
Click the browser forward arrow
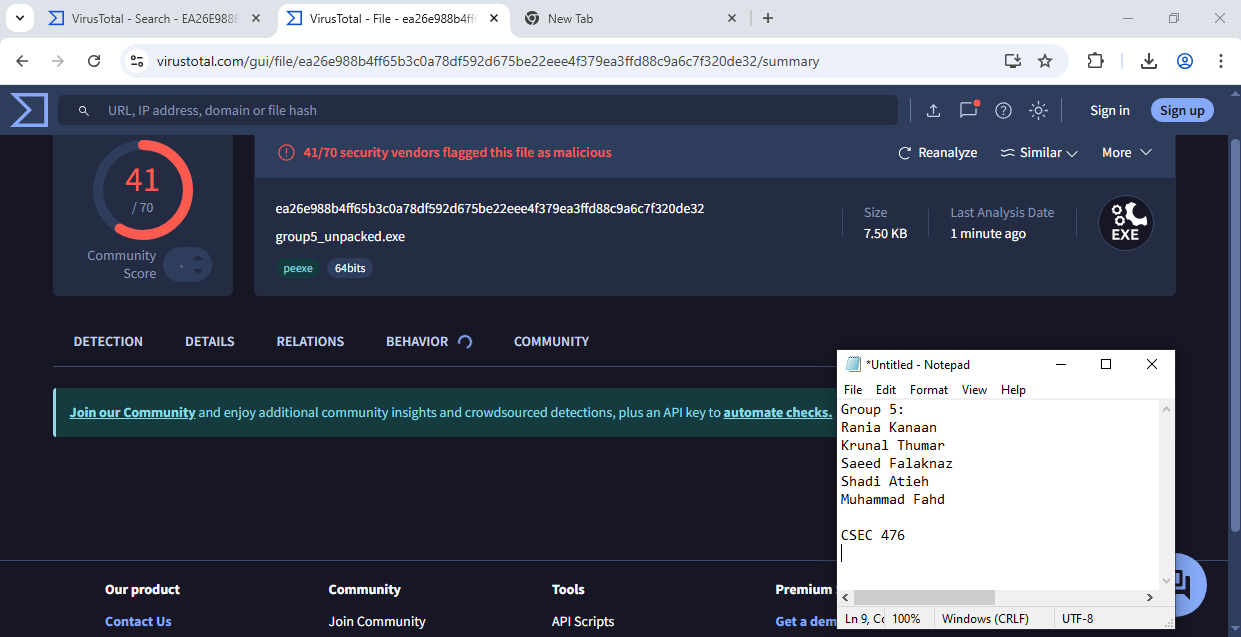58,61
